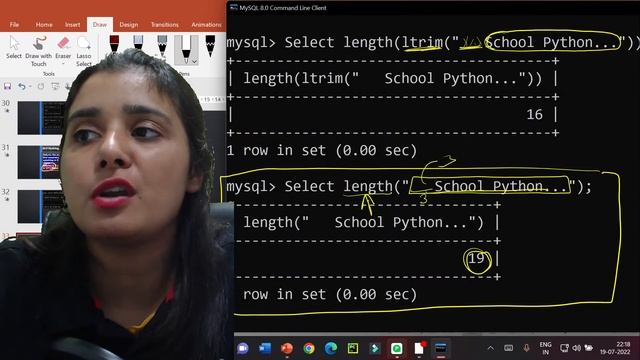This screenshot has height=360, width=640.
Task: Activate the Lasso Select tool
Action: (84, 51)
